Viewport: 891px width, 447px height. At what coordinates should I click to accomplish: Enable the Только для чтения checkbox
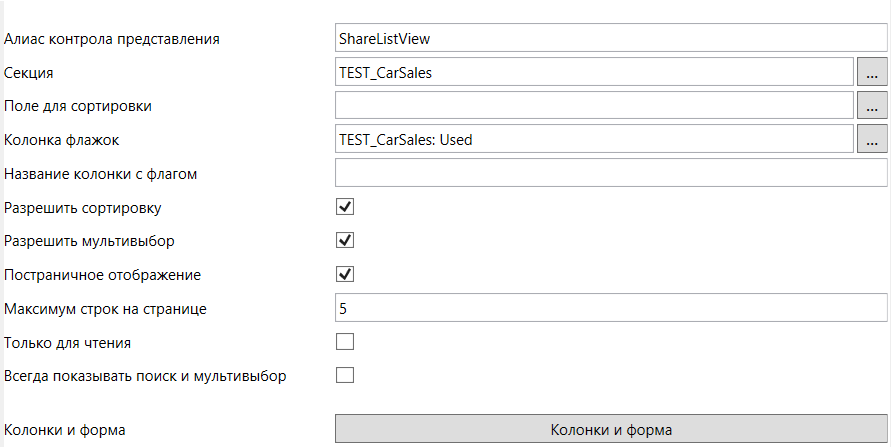pyautogui.click(x=345, y=342)
